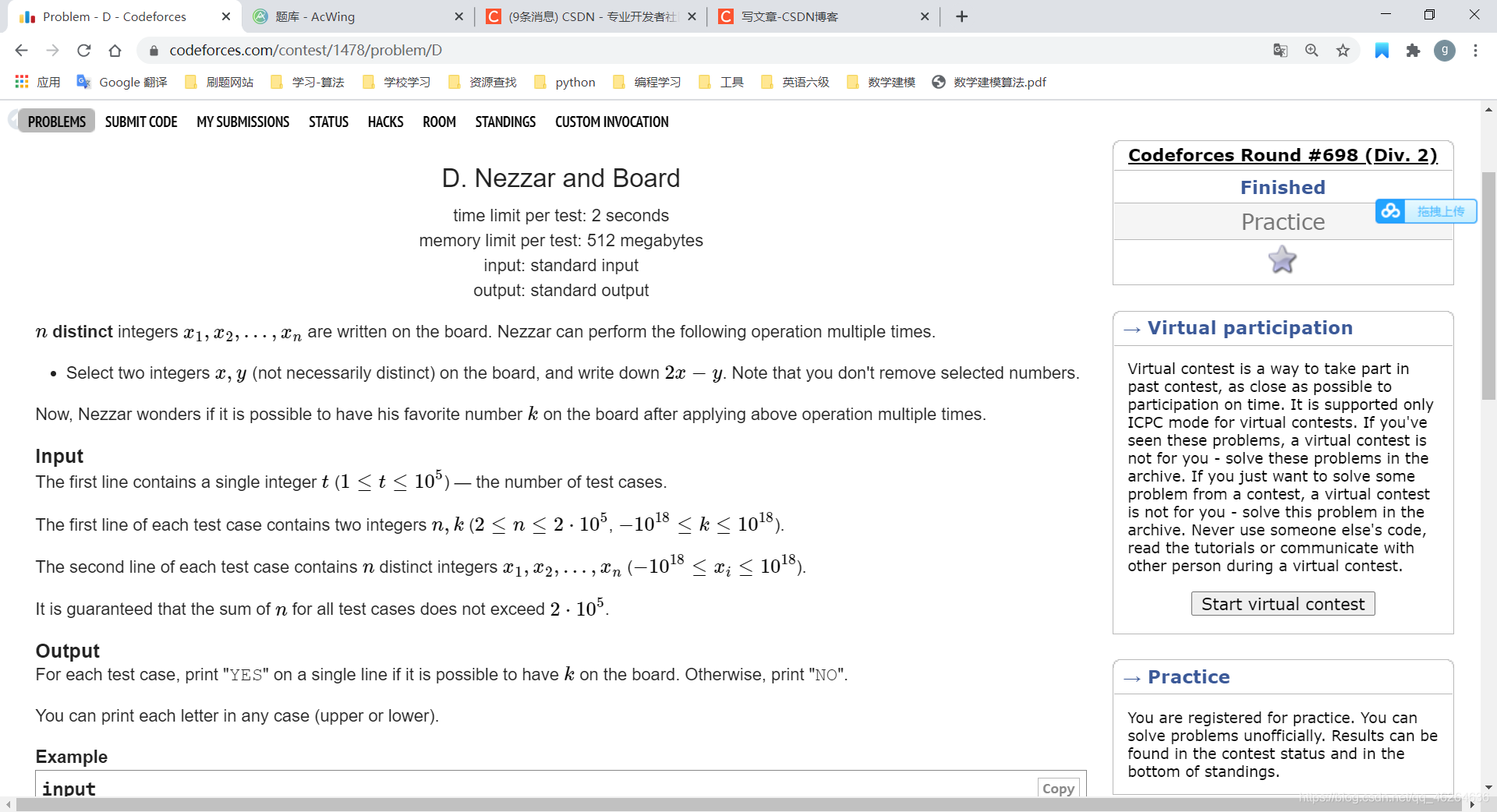Switch to the 写文章-CSDN博客 tab
The image size is (1497, 812).
(824, 16)
